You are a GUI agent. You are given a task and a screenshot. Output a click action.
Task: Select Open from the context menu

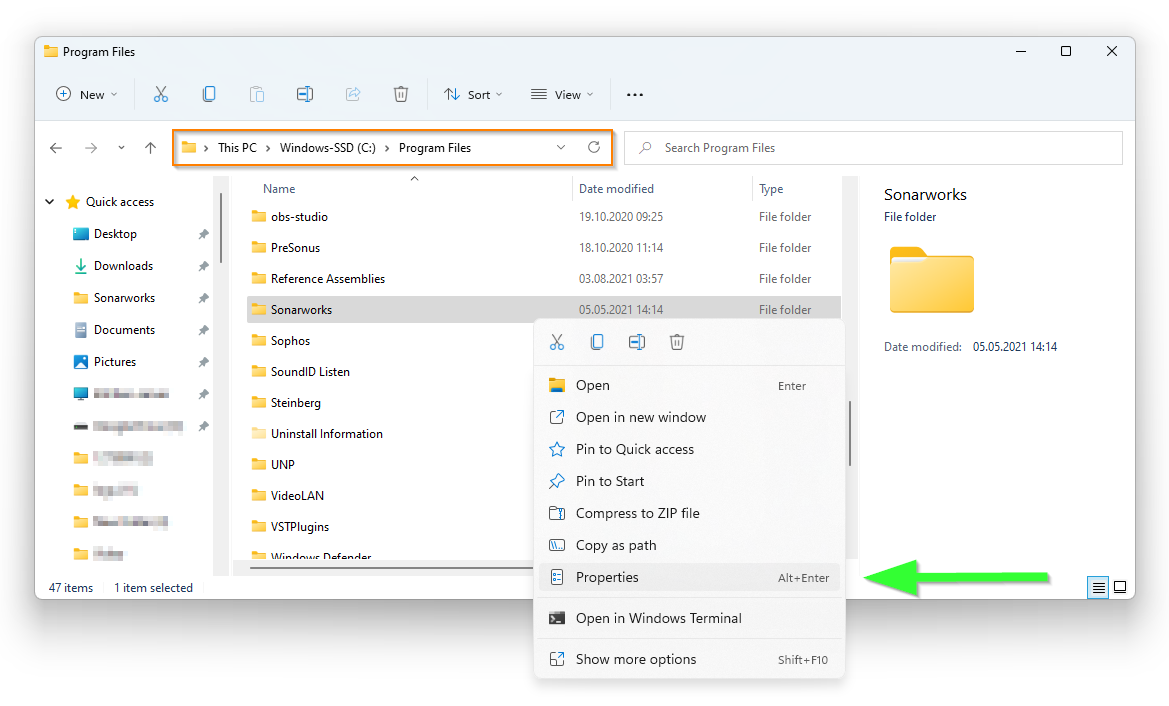click(x=691, y=385)
